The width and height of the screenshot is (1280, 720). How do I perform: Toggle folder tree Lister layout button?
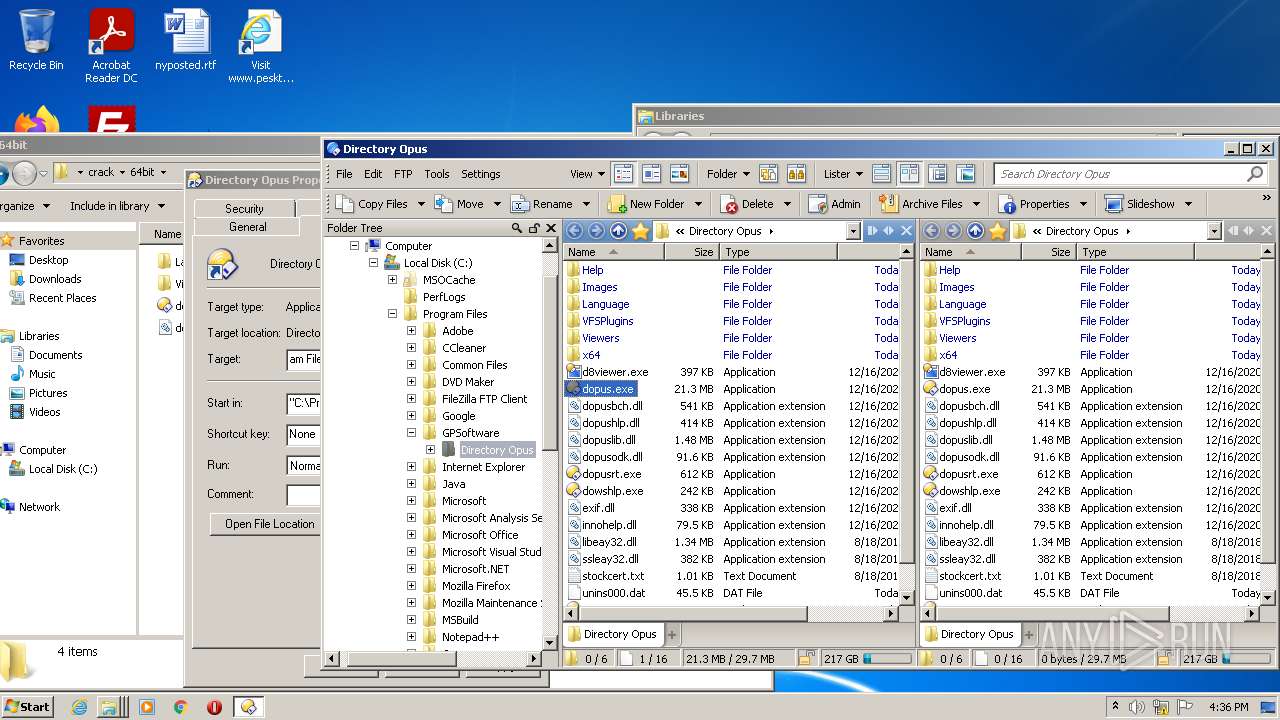pos(938,174)
